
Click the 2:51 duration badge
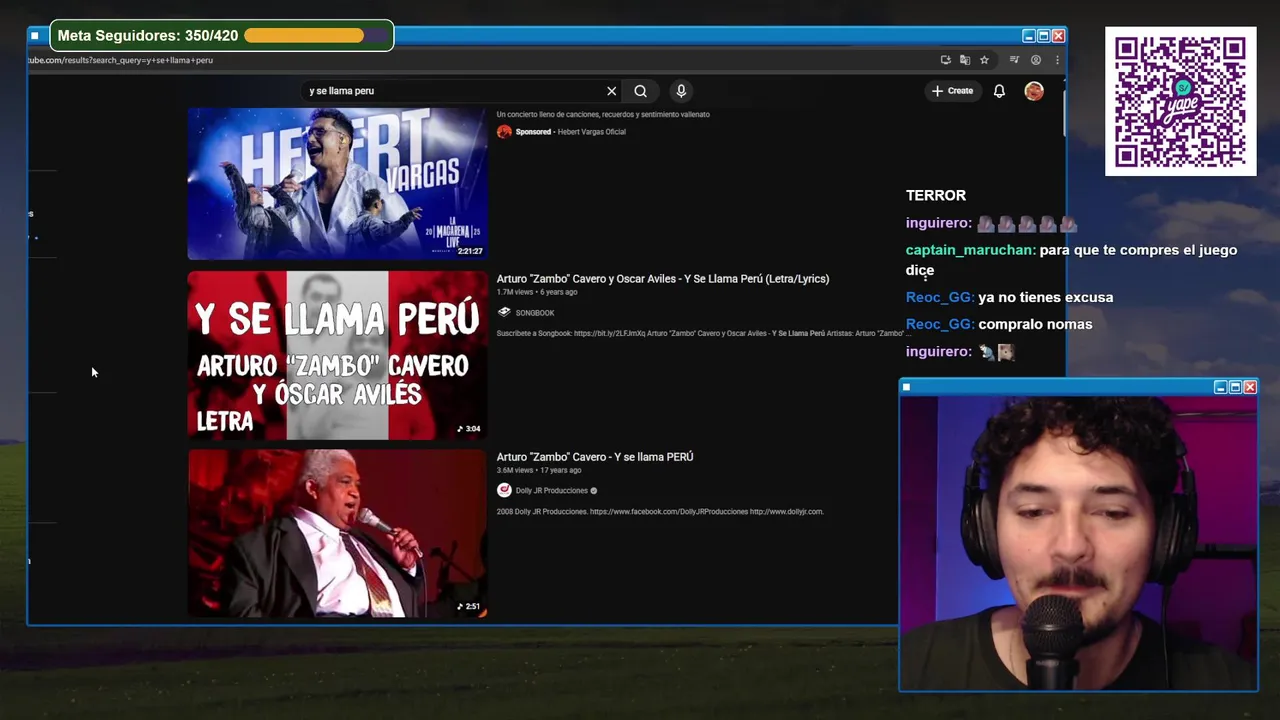click(469, 606)
